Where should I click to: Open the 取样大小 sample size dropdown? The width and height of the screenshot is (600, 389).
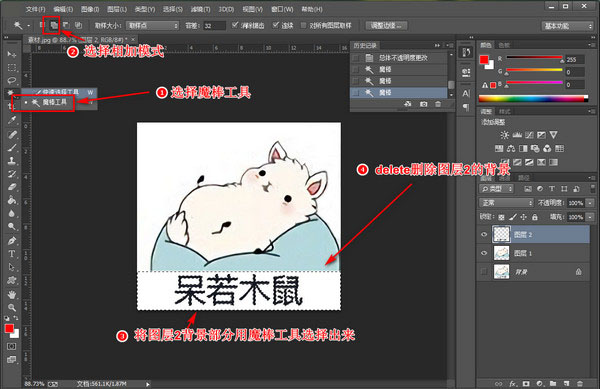click(x=153, y=26)
